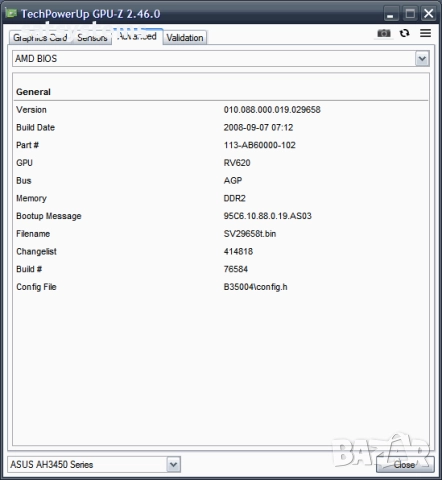Click the Build Date label
Viewport: 442px width, 480px height.
pyautogui.click(x=35, y=127)
